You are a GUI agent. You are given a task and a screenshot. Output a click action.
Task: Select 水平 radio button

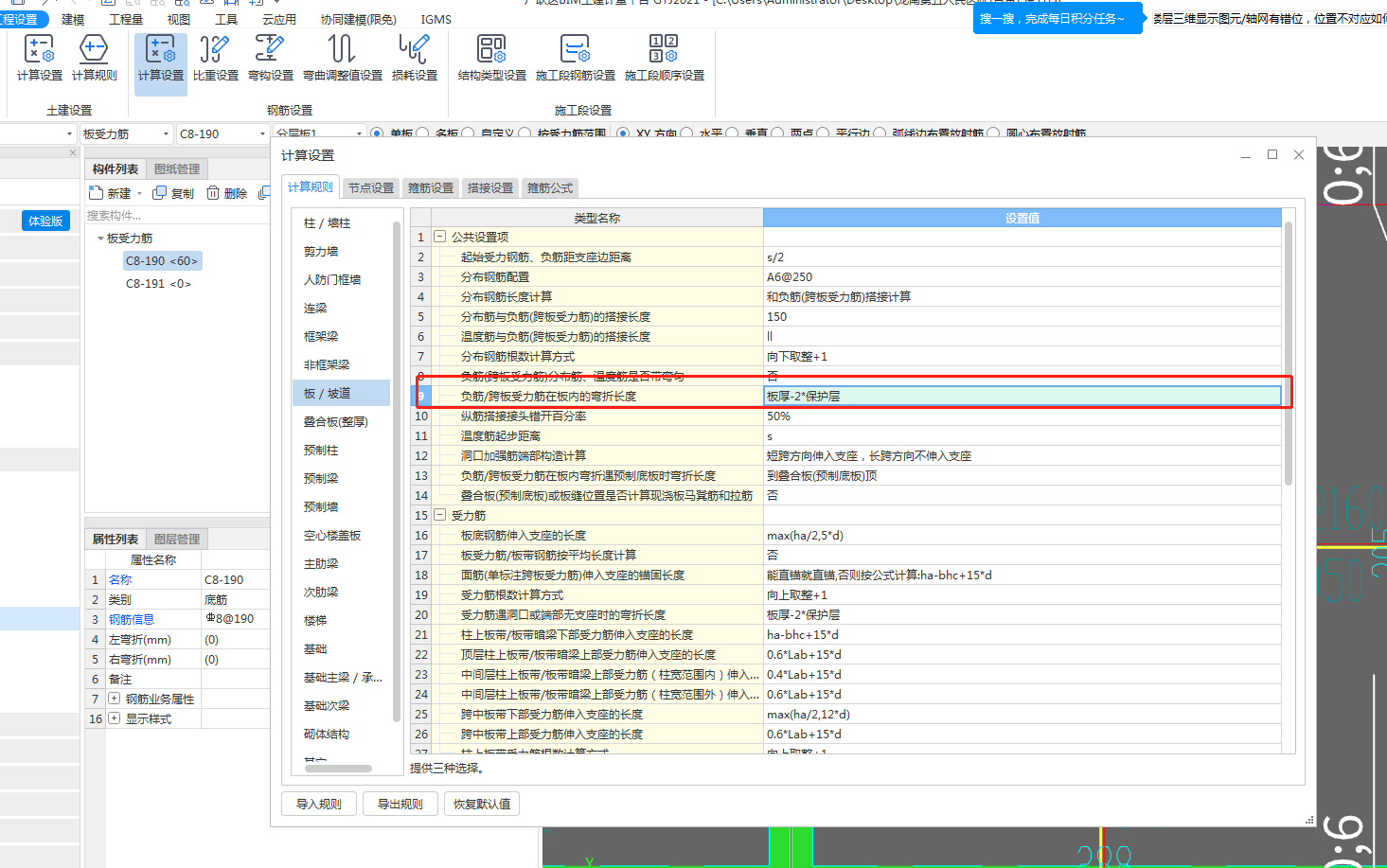686,133
